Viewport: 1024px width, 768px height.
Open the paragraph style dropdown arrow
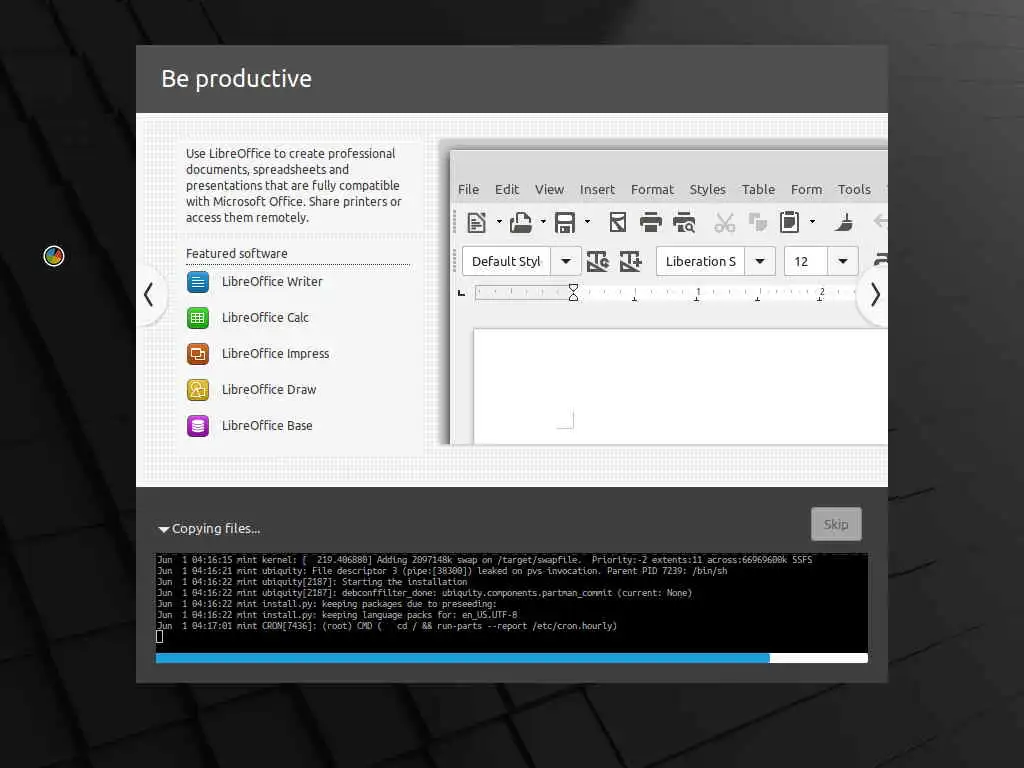coord(566,261)
